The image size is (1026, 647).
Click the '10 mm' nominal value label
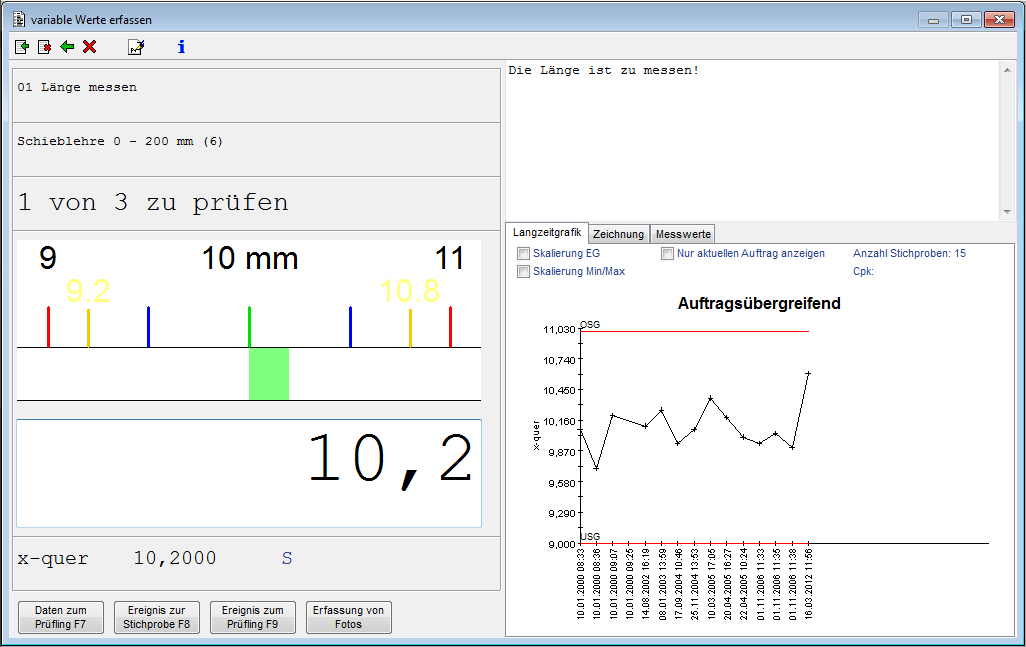click(250, 258)
